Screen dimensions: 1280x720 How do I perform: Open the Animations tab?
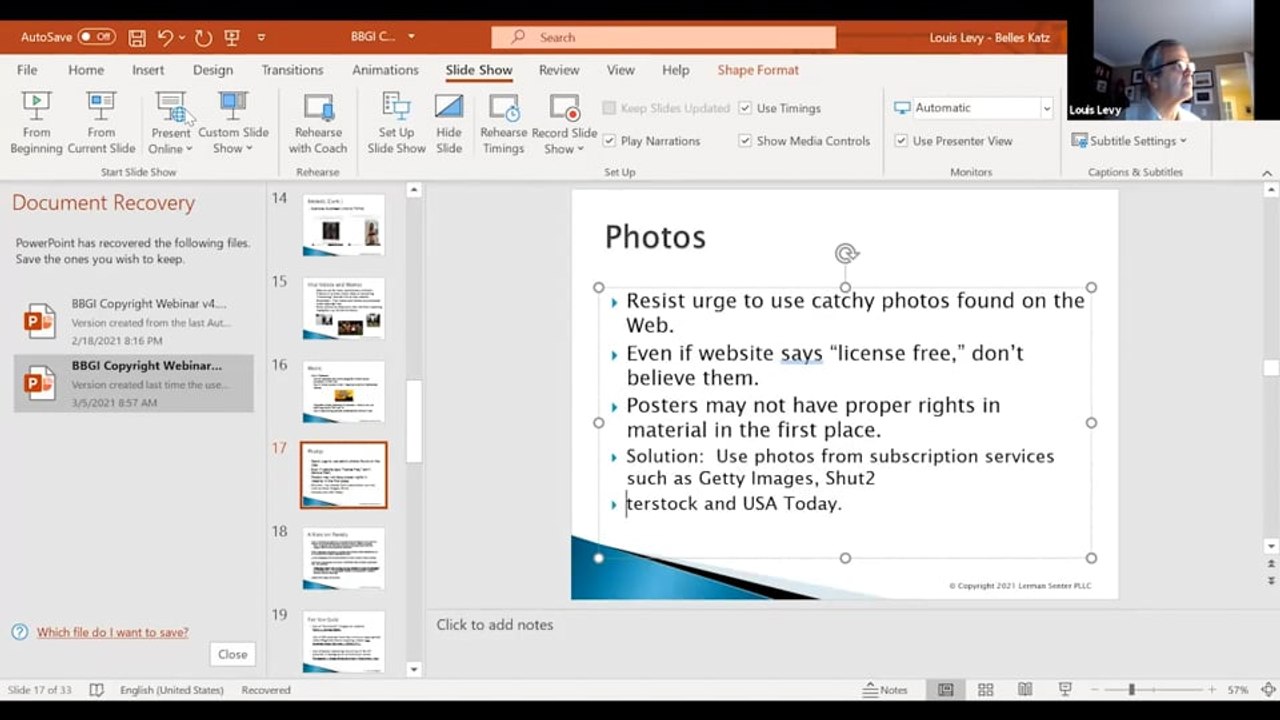[385, 70]
